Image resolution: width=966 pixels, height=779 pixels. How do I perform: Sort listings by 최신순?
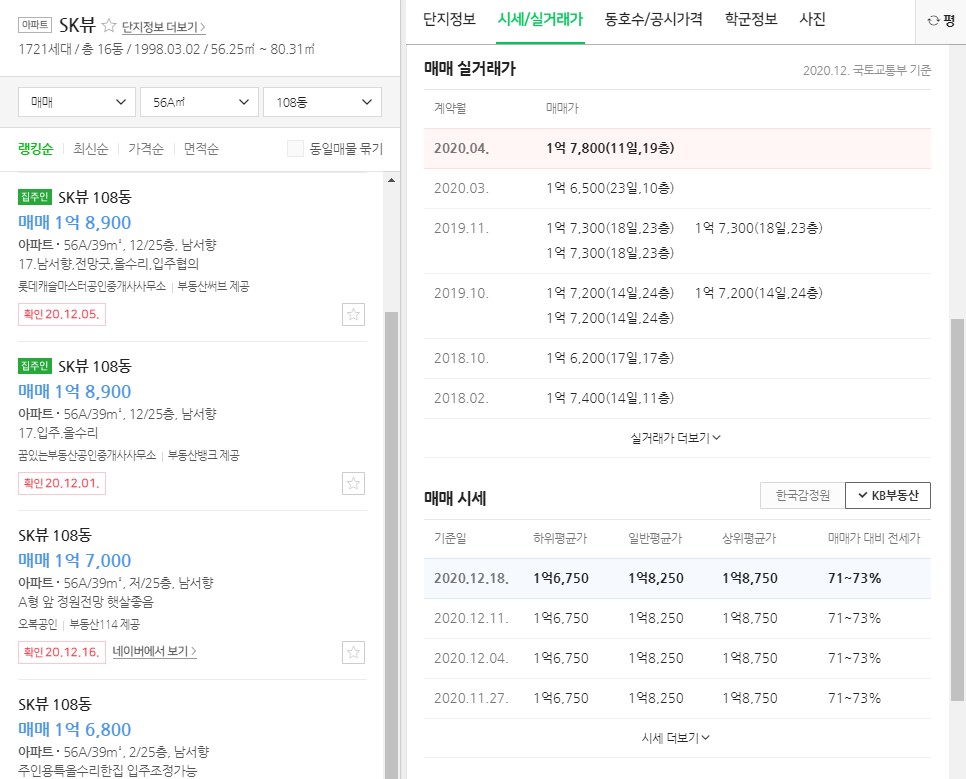91,149
